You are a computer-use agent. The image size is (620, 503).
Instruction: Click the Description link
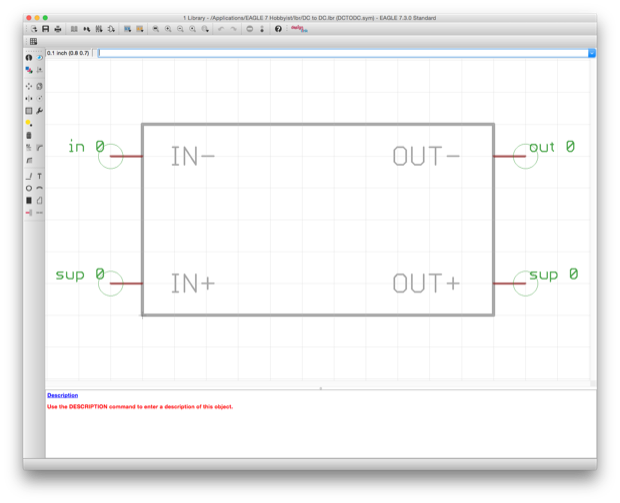[x=62, y=395]
